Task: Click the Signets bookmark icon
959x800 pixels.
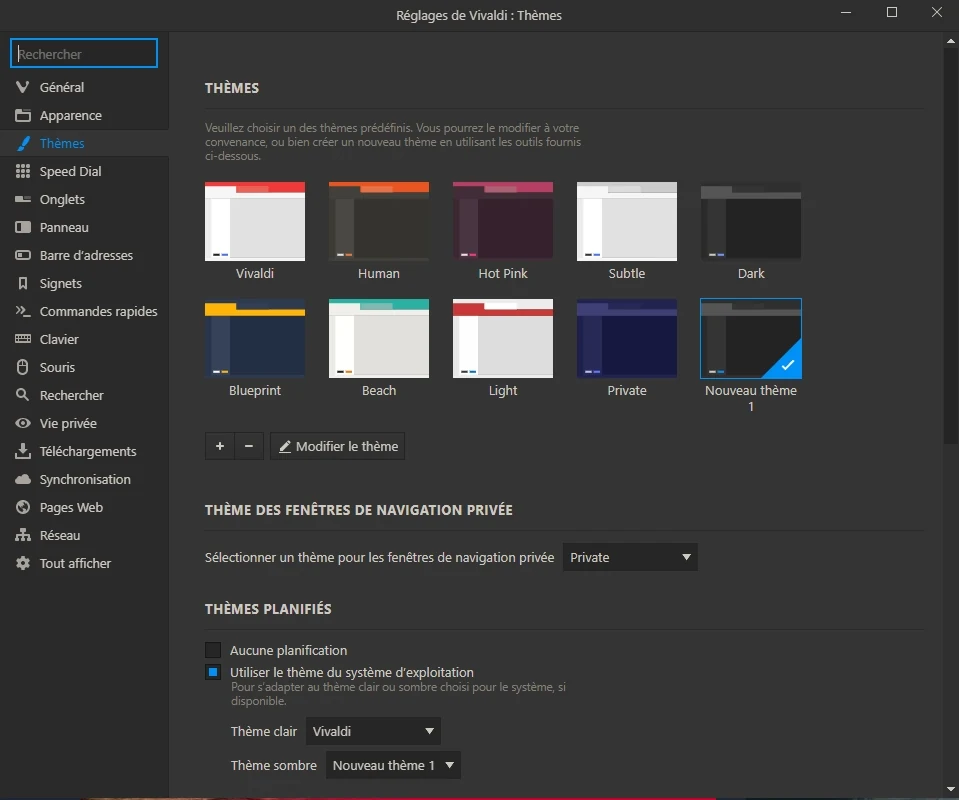Action: pyautogui.click(x=23, y=283)
